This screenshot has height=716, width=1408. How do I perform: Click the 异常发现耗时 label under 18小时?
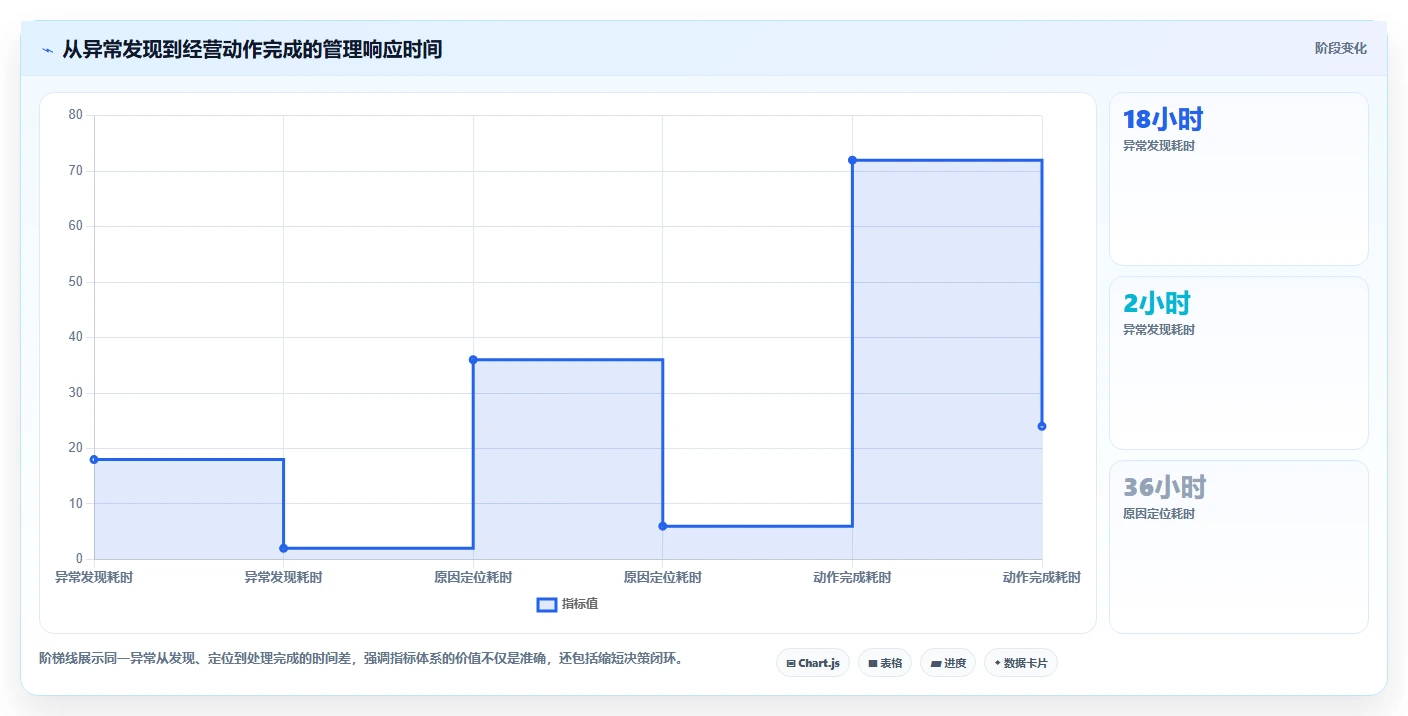click(1159, 146)
